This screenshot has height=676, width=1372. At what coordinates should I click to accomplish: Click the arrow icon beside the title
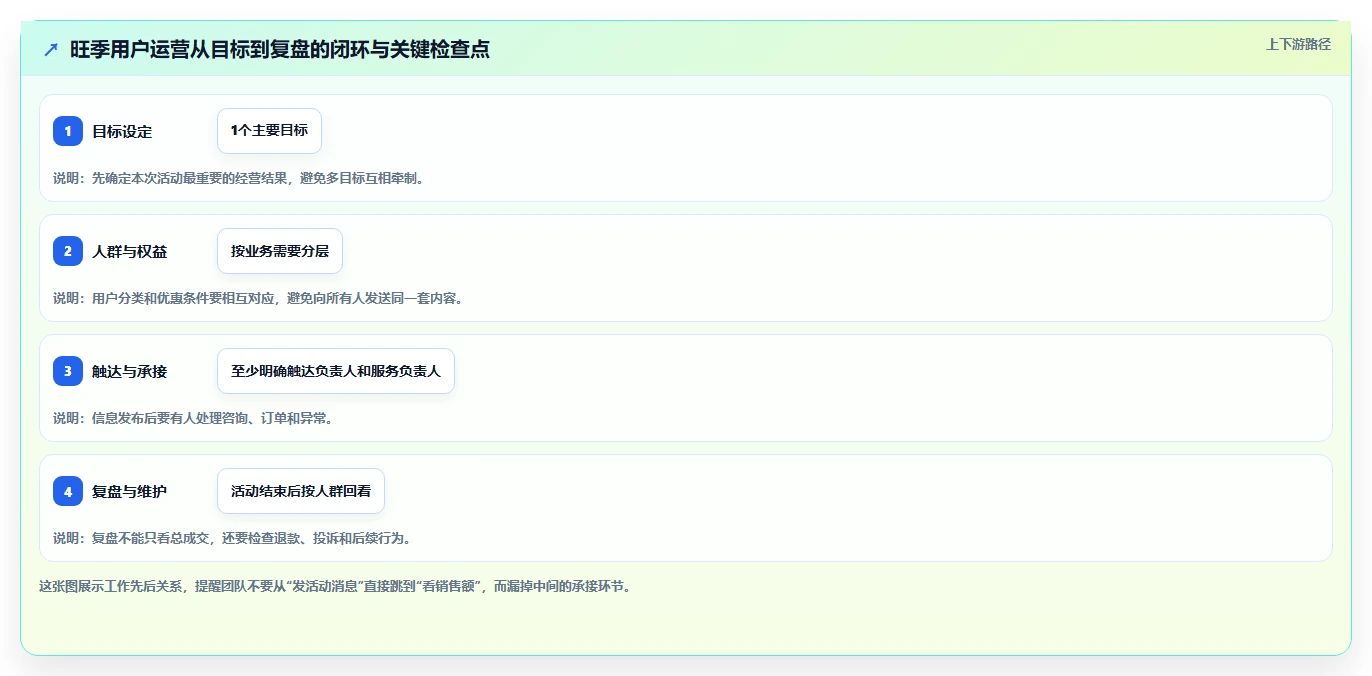(51, 49)
